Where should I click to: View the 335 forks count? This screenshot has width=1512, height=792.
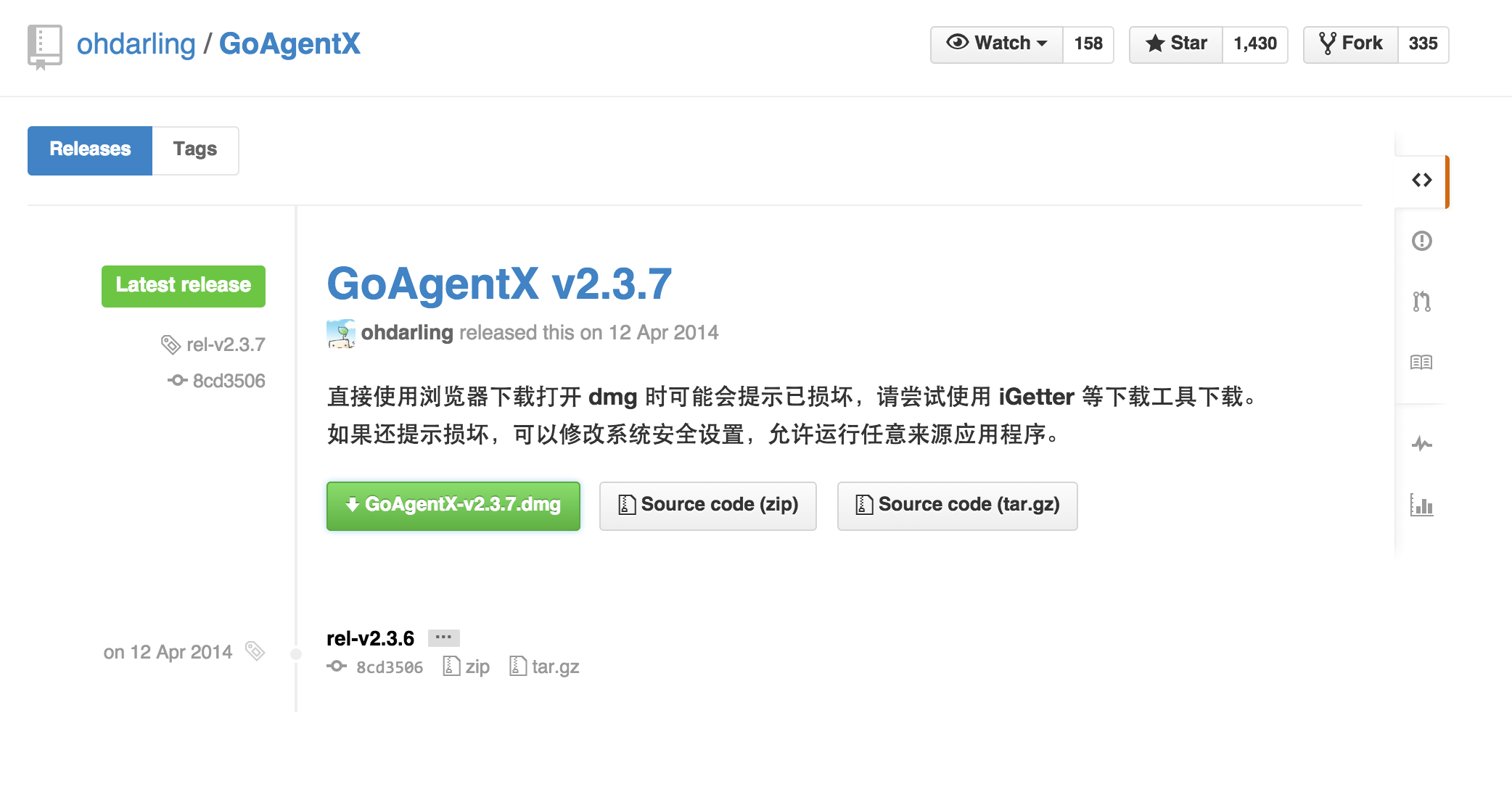1423,44
